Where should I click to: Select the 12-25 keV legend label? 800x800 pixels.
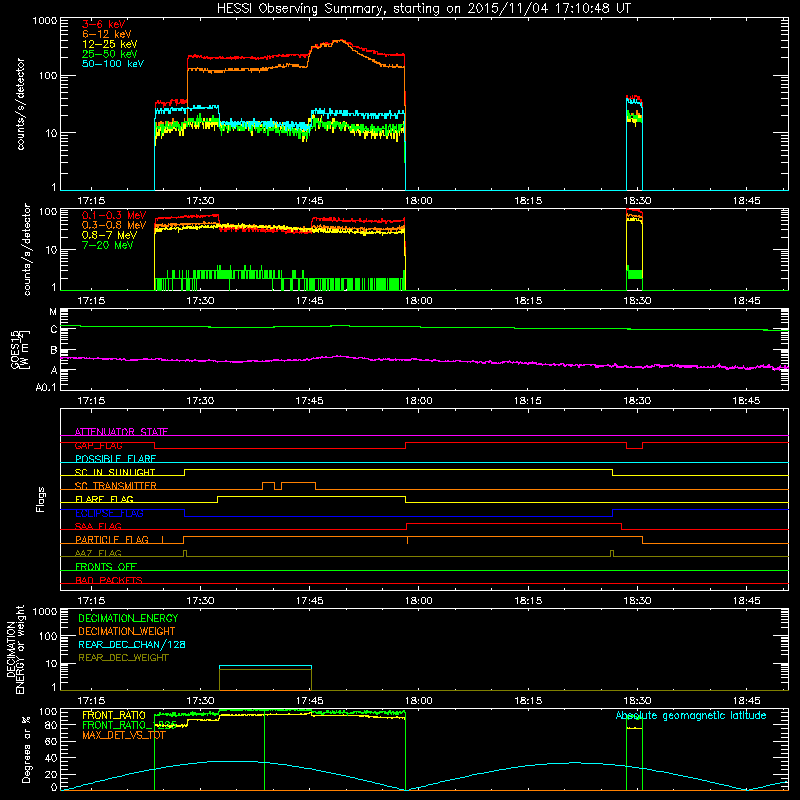point(109,44)
